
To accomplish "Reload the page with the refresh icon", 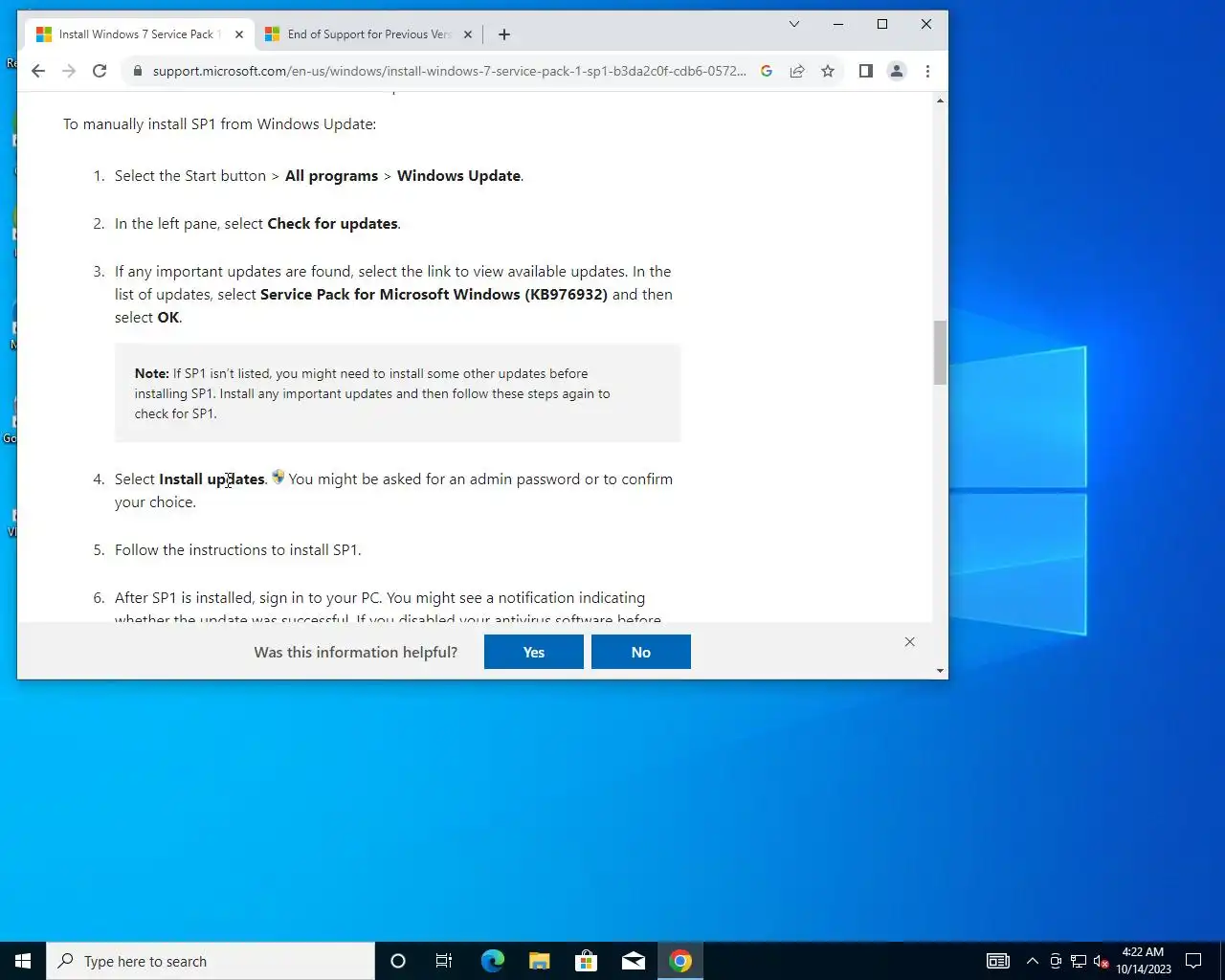I will (x=100, y=71).
